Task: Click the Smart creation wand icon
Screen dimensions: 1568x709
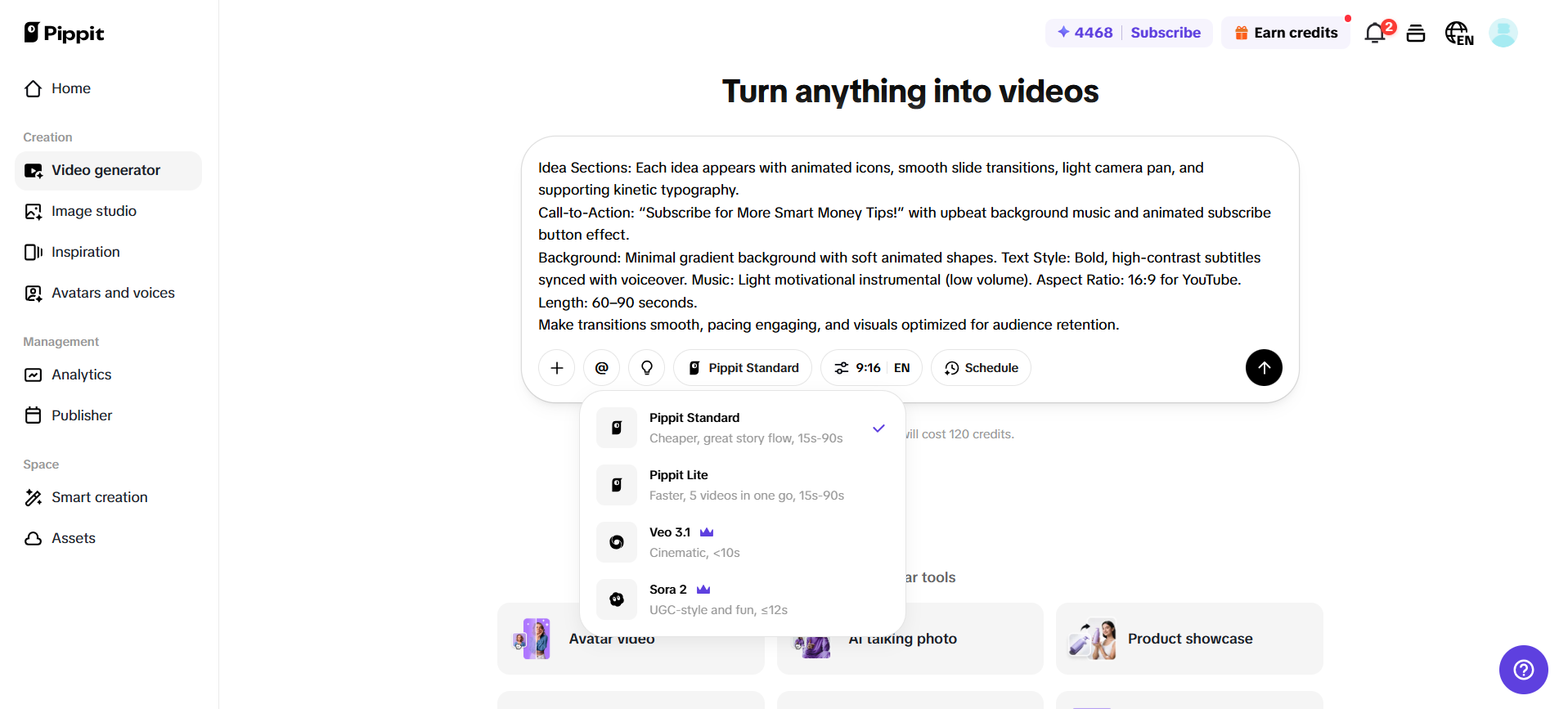Action: 34,497
